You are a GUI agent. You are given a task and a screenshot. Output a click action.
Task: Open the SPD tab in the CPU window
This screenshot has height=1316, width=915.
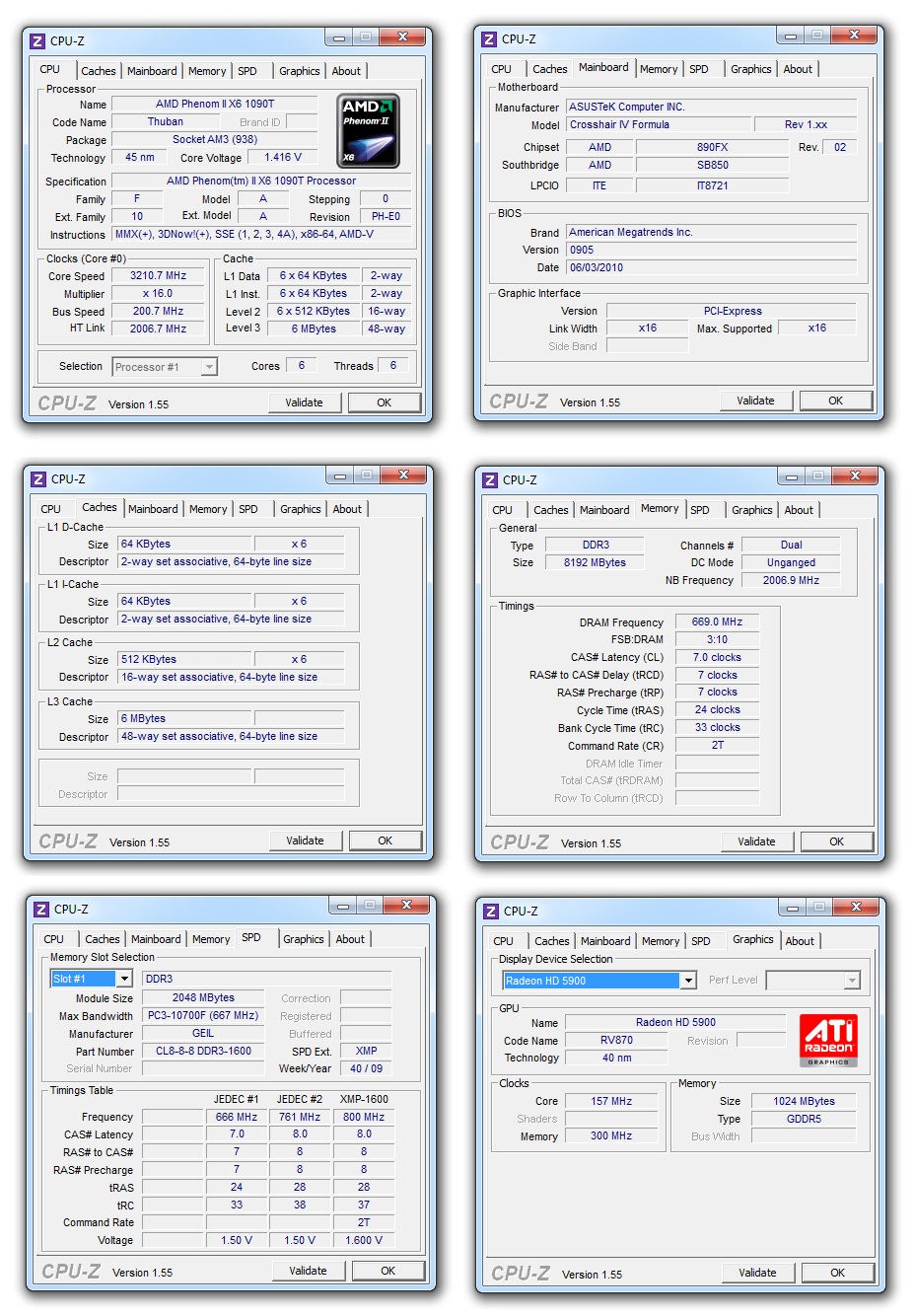[x=247, y=71]
